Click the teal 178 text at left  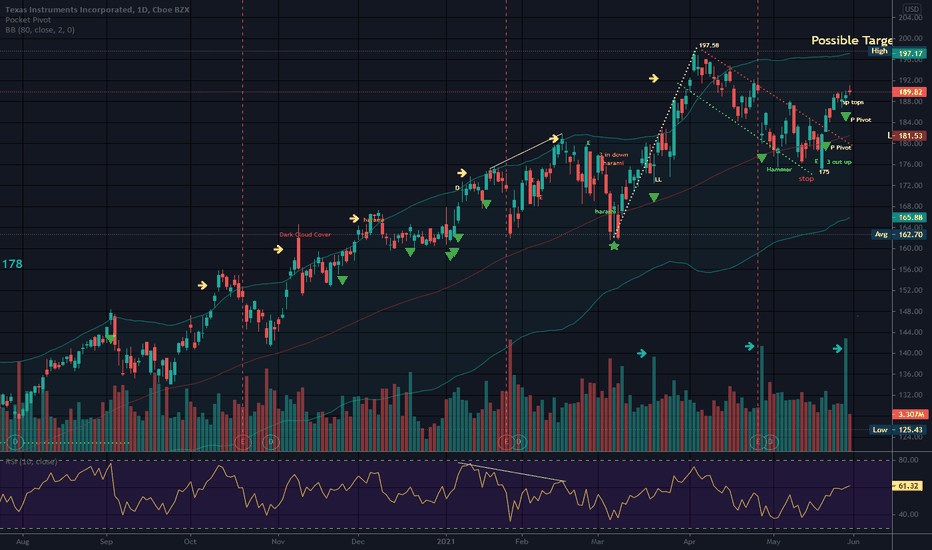coord(12,263)
